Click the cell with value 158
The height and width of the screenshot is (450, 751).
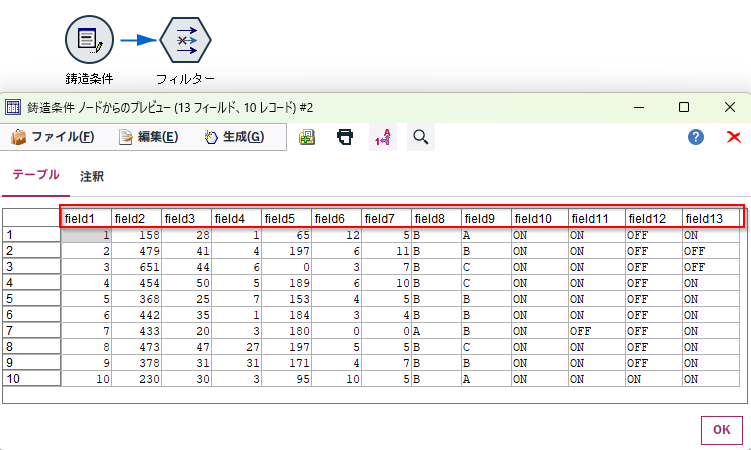click(x=137, y=235)
